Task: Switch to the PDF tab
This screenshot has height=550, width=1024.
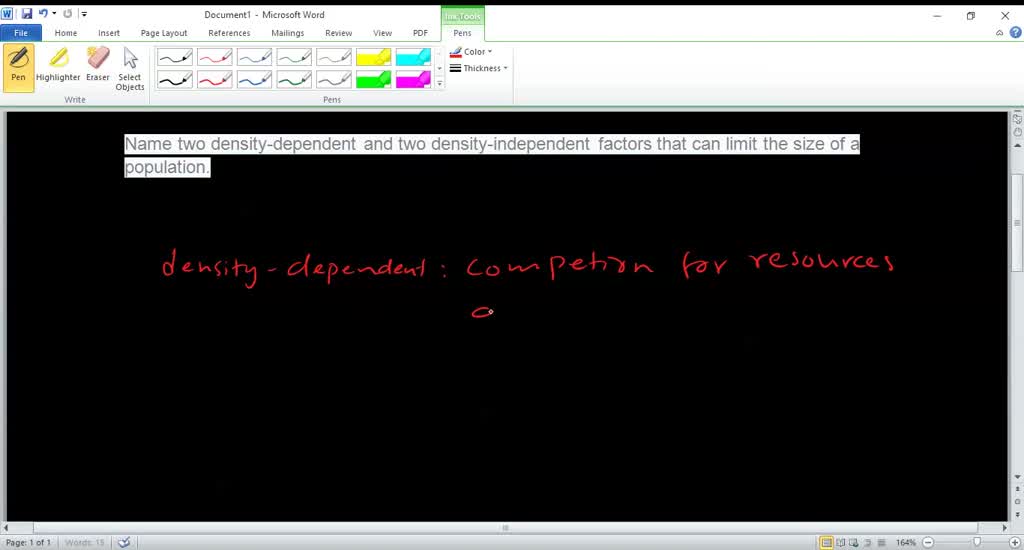Action: click(x=421, y=33)
